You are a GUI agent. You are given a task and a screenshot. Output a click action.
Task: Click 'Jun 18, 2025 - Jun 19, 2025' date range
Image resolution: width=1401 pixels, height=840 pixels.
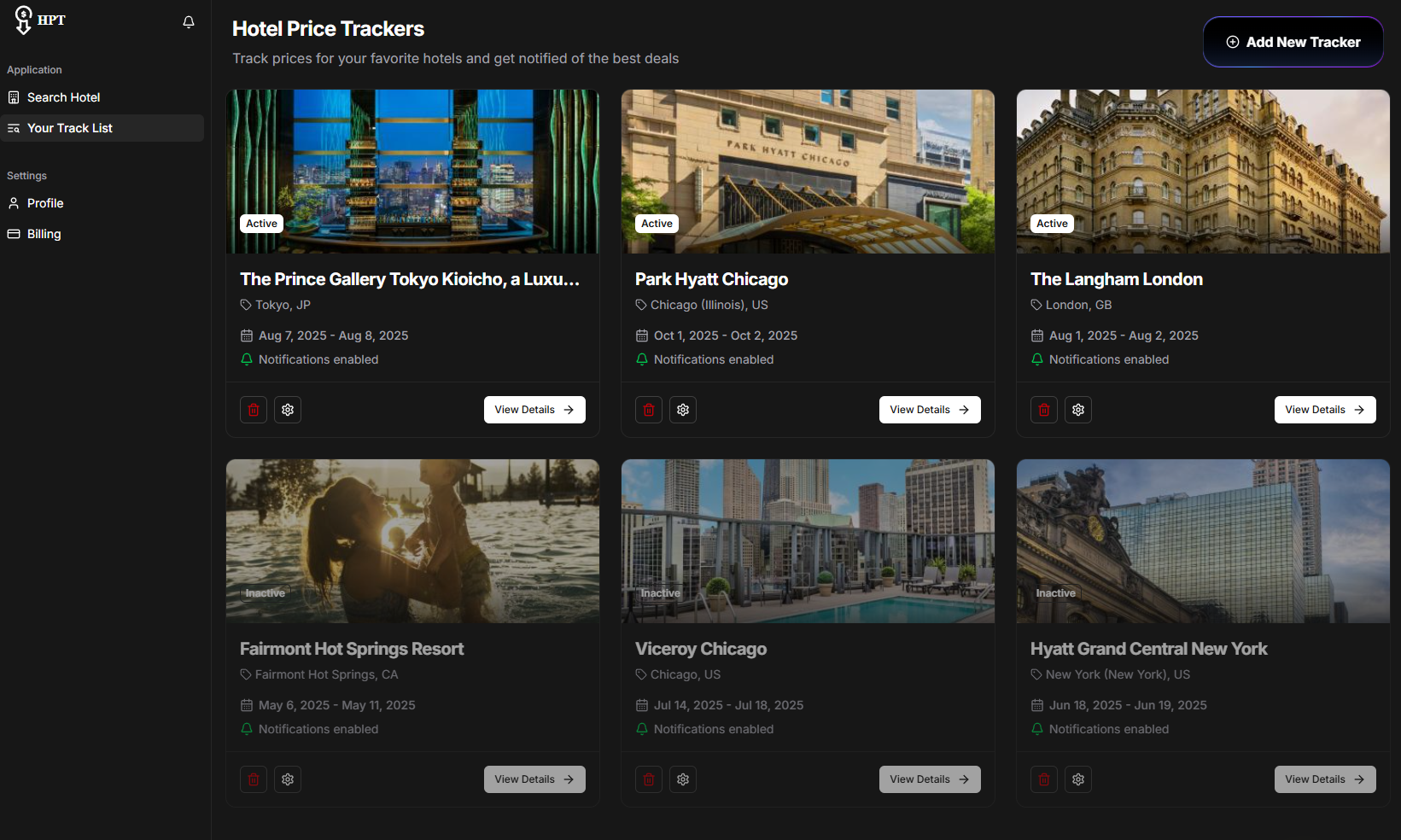click(x=1128, y=705)
